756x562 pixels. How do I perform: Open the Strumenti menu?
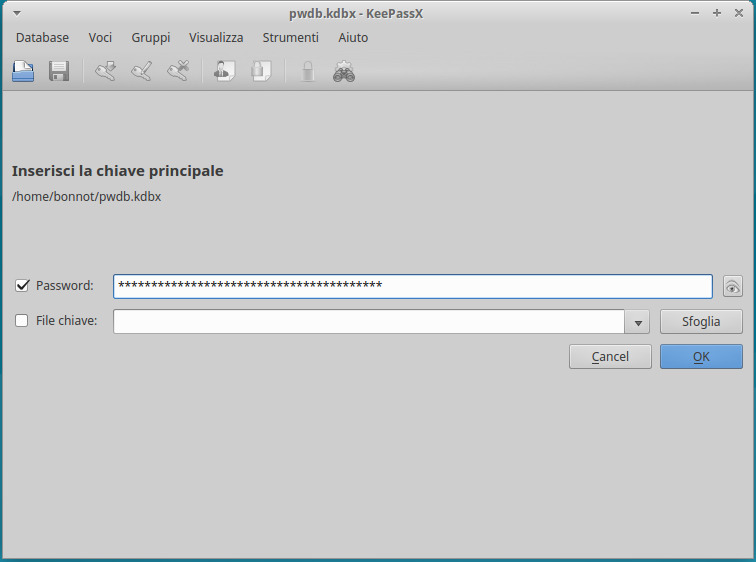(x=291, y=38)
